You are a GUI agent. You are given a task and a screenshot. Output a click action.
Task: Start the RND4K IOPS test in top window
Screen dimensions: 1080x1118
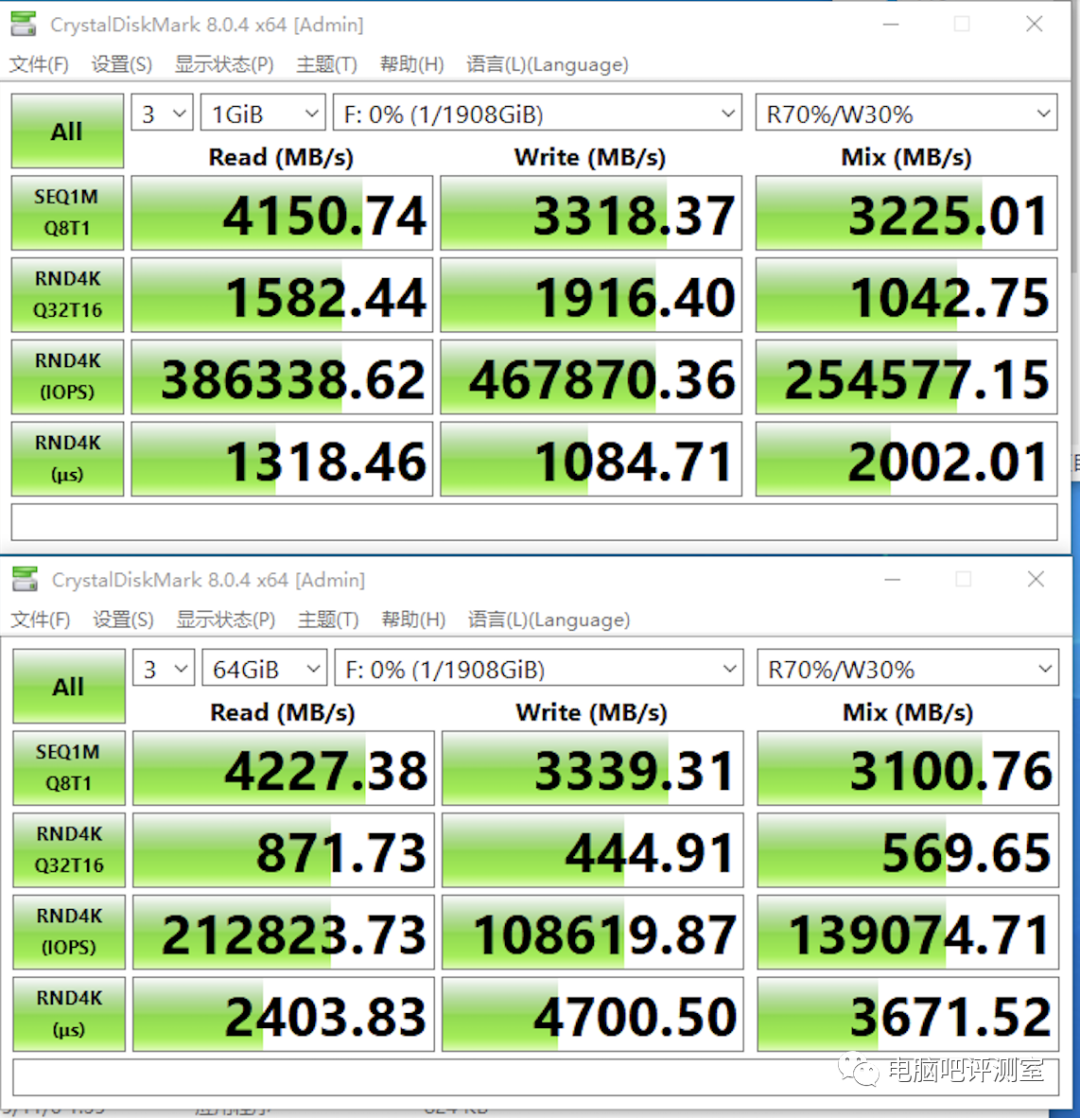[x=66, y=377]
